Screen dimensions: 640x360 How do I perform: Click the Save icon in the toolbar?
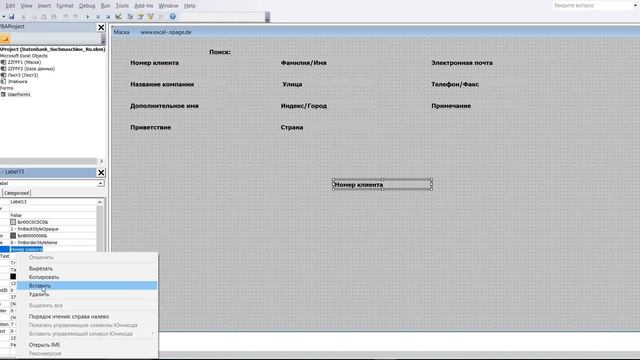point(11,17)
